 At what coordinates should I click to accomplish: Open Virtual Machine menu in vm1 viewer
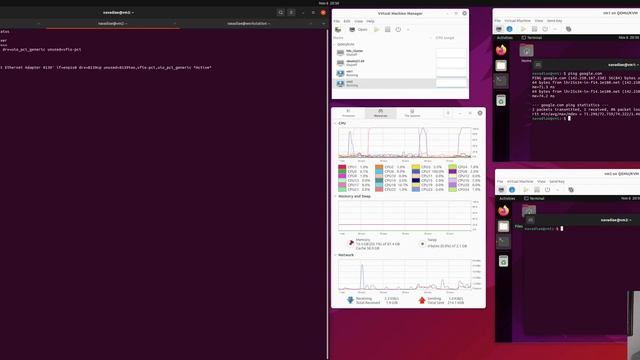point(517,21)
